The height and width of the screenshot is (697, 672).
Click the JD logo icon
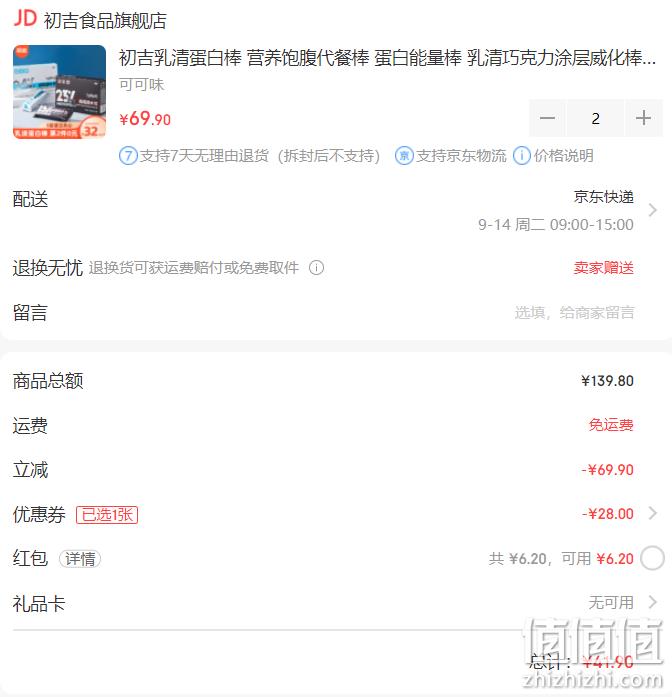25,19
